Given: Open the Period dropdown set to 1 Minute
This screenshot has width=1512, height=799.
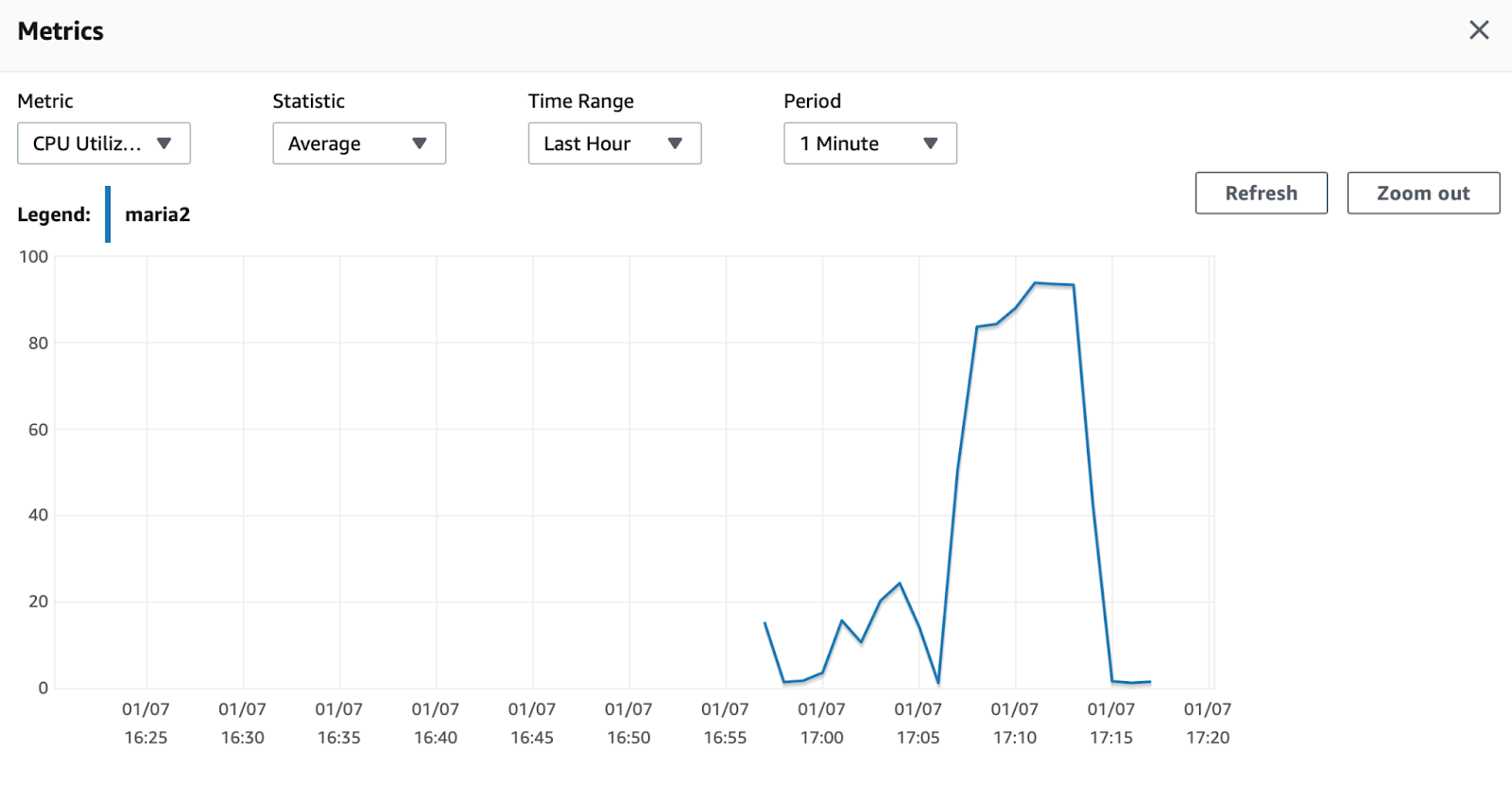Looking at the screenshot, I should click(869, 144).
